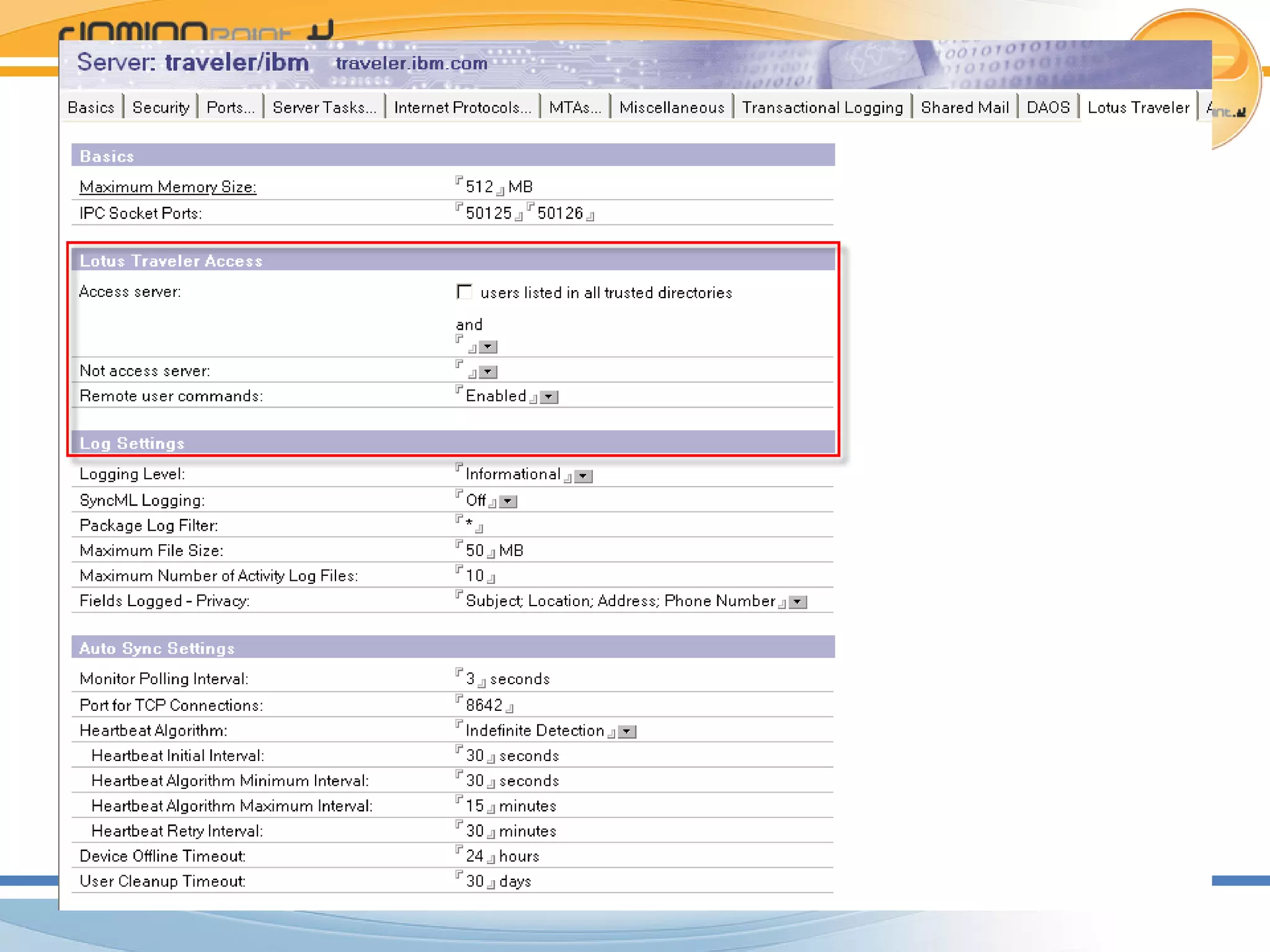The width and height of the screenshot is (1270, 952).
Task: Go to the Shared Mail tab
Action: click(964, 108)
